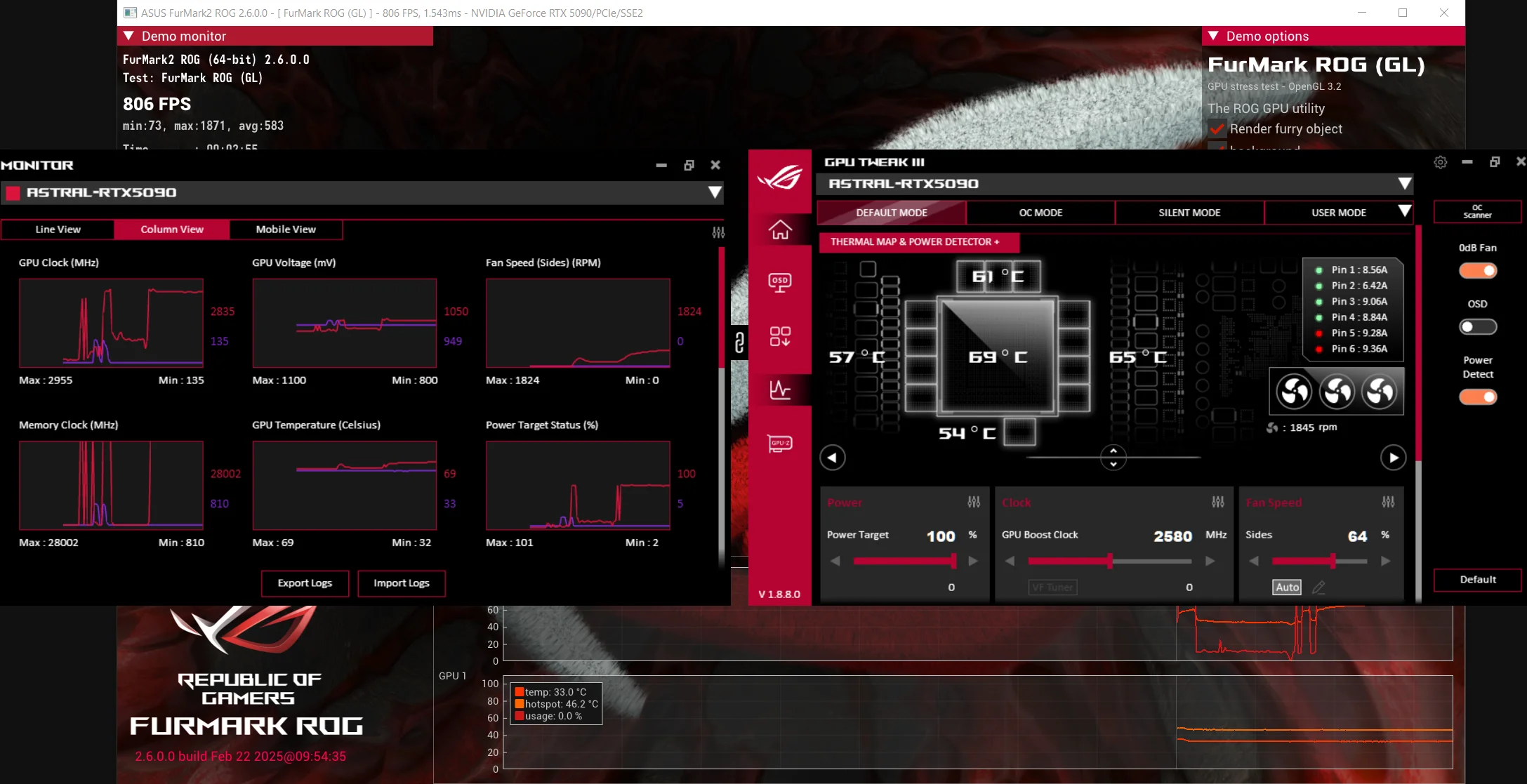
Task: Click the GPU Clock (MHz) graph
Action: [x=111, y=323]
